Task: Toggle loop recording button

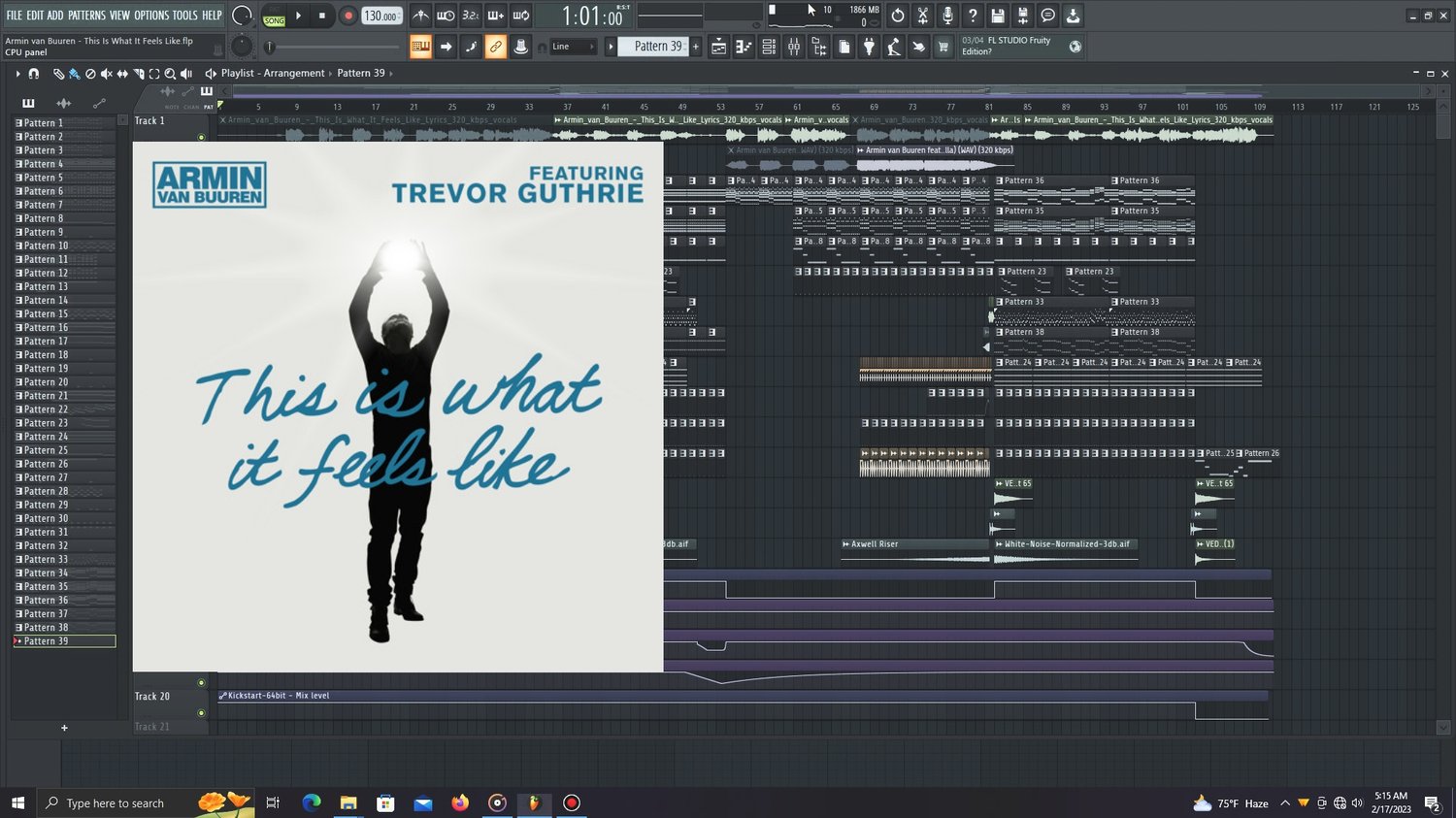Action: tap(520, 16)
